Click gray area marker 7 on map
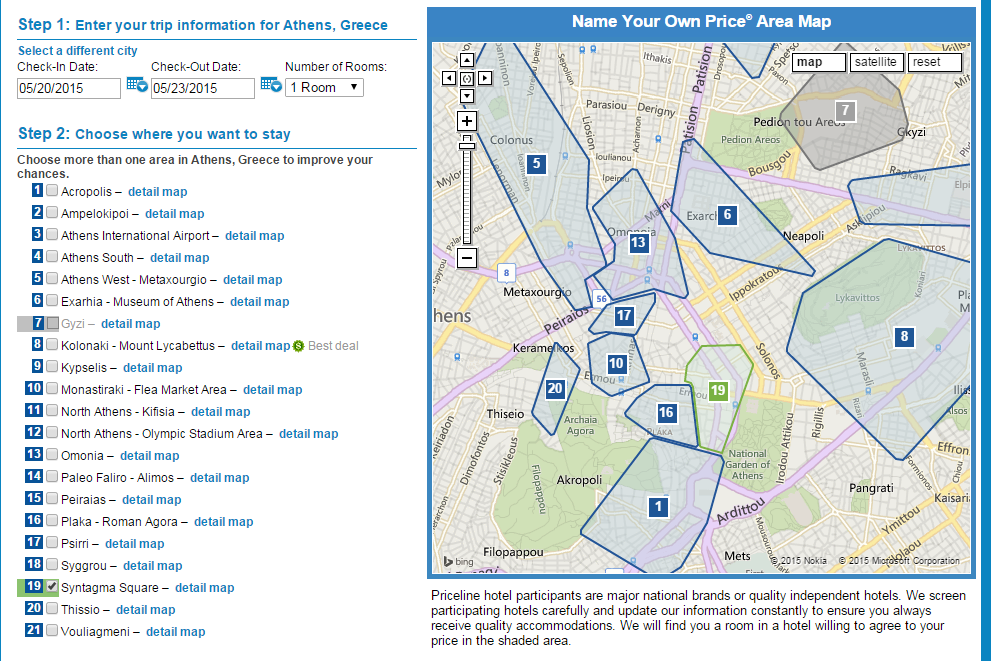Image resolution: width=991 pixels, height=661 pixels. point(846,111)
